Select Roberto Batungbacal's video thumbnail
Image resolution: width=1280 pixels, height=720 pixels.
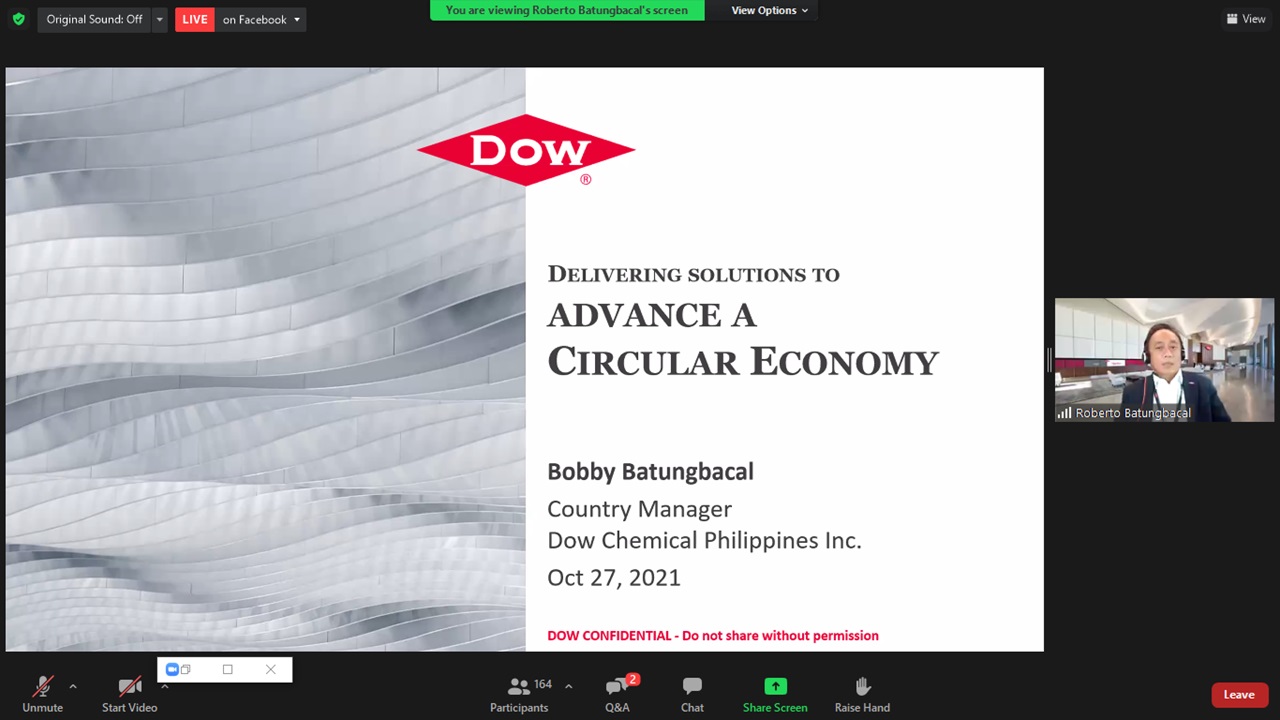(x=1164, y=360)
